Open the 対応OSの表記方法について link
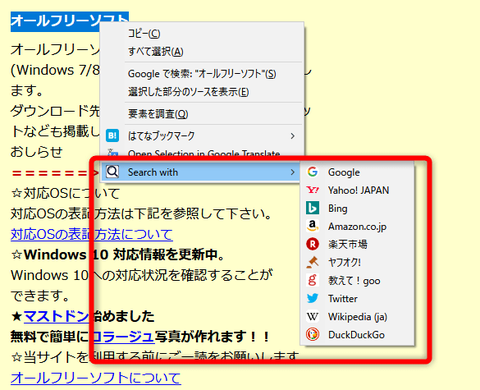Image resolution: width=480 pixels, height=390 pixels. [x=92, y=234]
